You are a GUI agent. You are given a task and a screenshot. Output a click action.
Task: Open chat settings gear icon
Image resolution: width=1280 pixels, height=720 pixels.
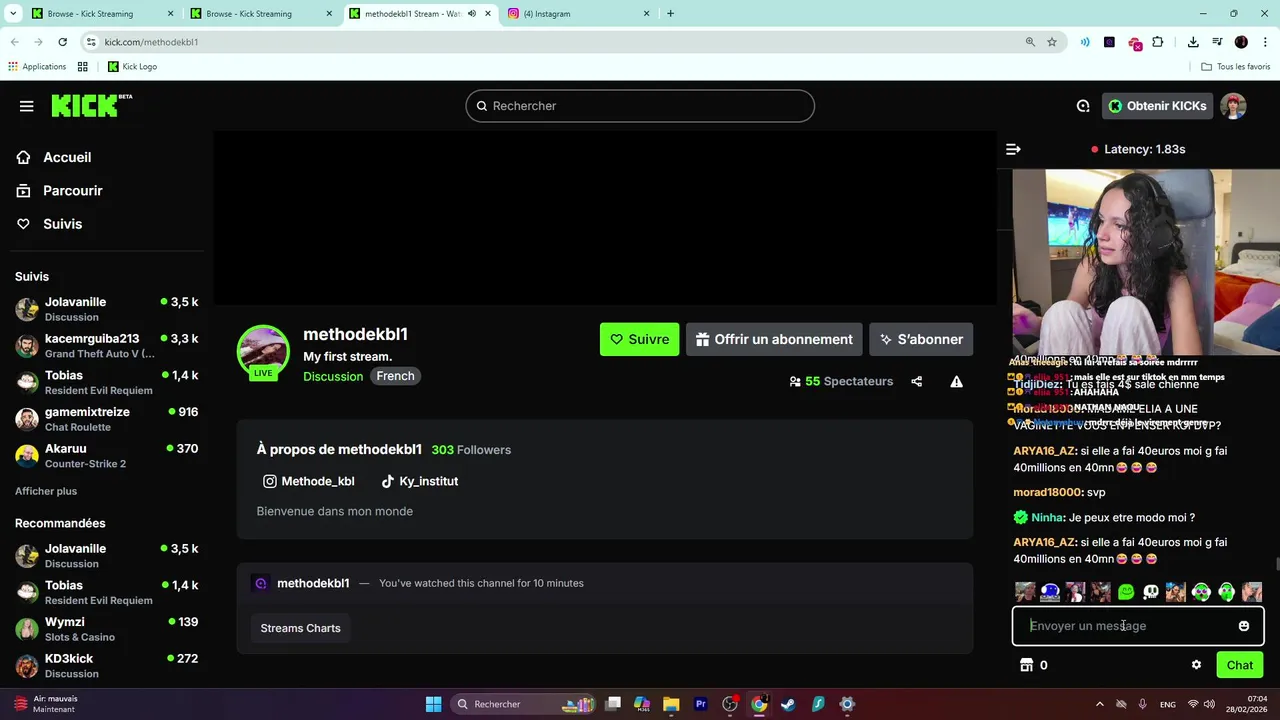(1196, 665)
